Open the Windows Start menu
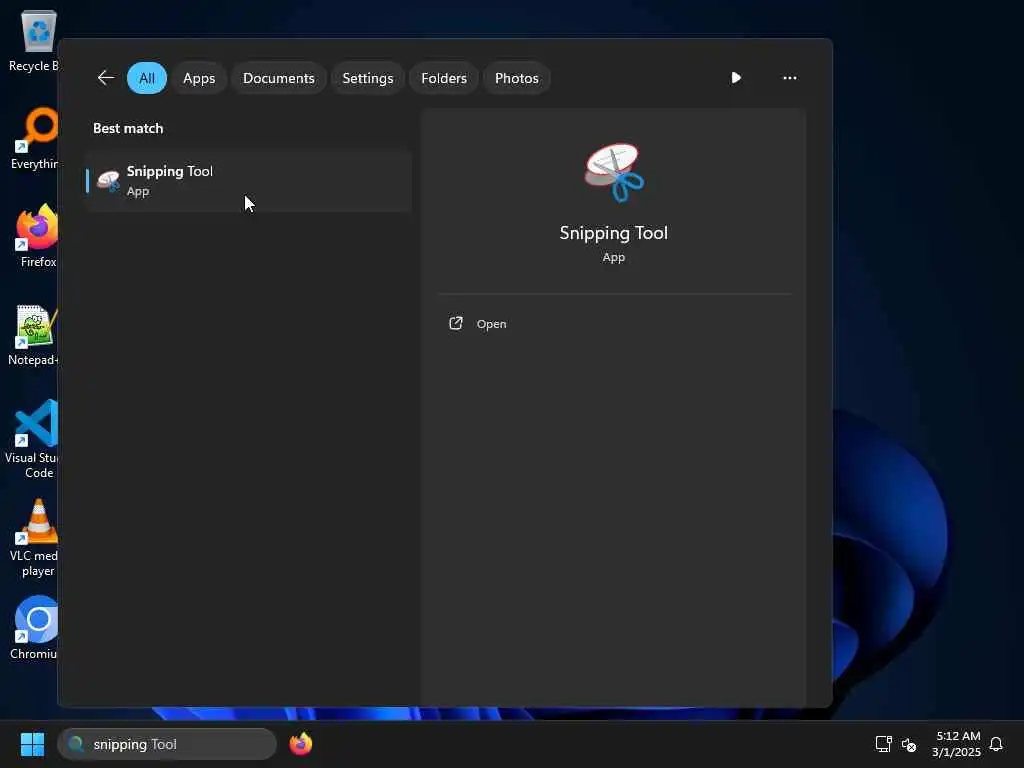The width and height of the screenshot is (1024, 768). coord(33,744)
